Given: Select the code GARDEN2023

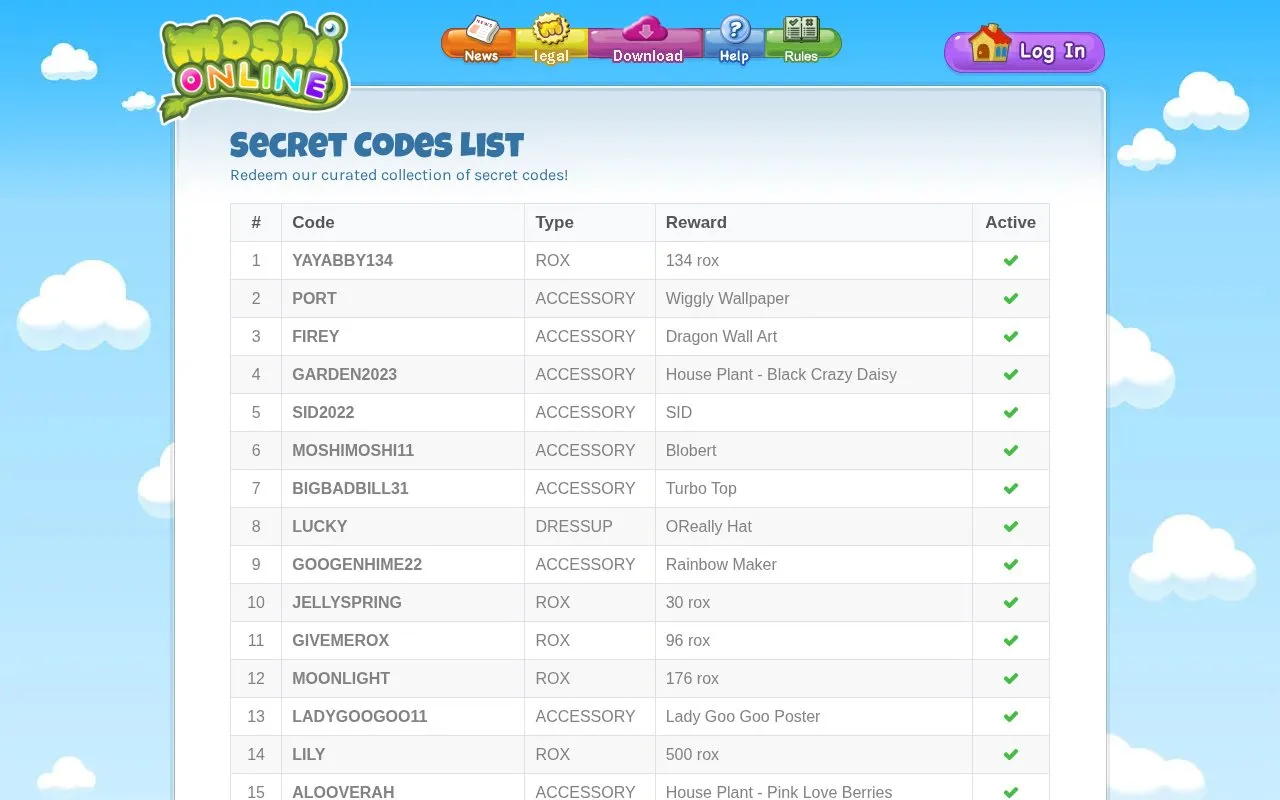Looking at the screenshot, I should tap(344, 374).
